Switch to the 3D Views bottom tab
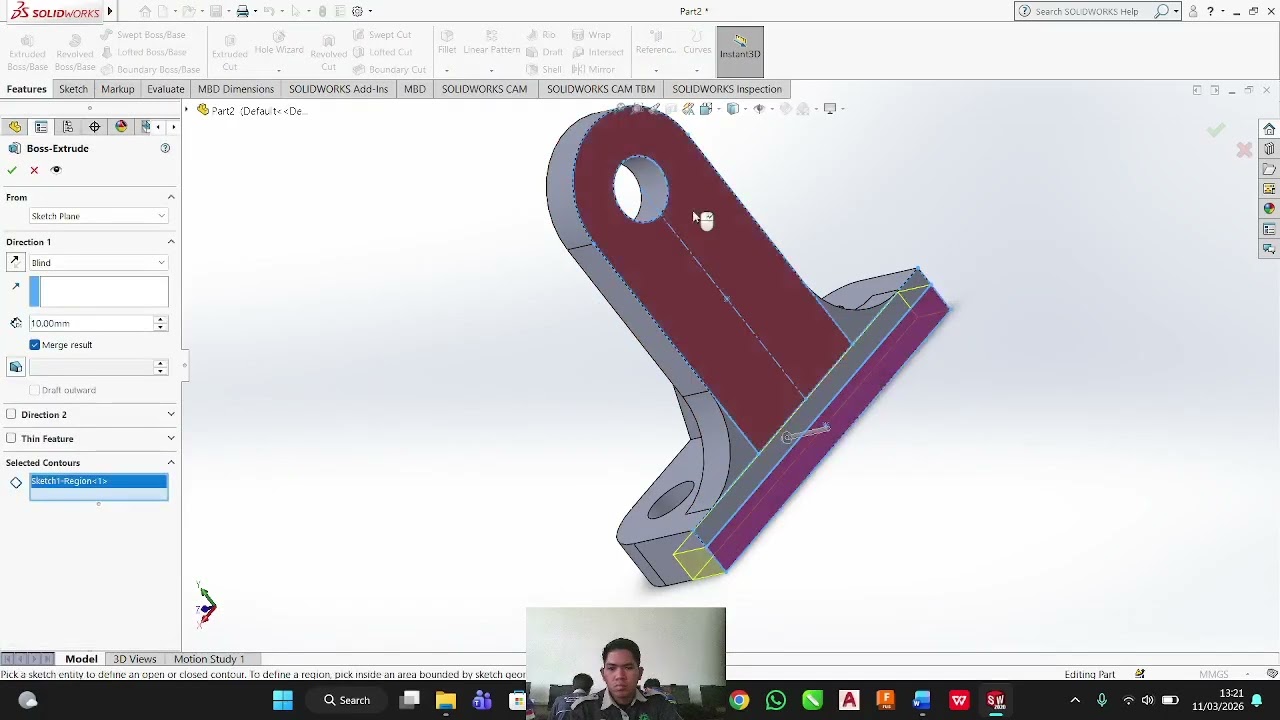The image size is (1280, 720). pyautogui.click(x=135, y=659)
